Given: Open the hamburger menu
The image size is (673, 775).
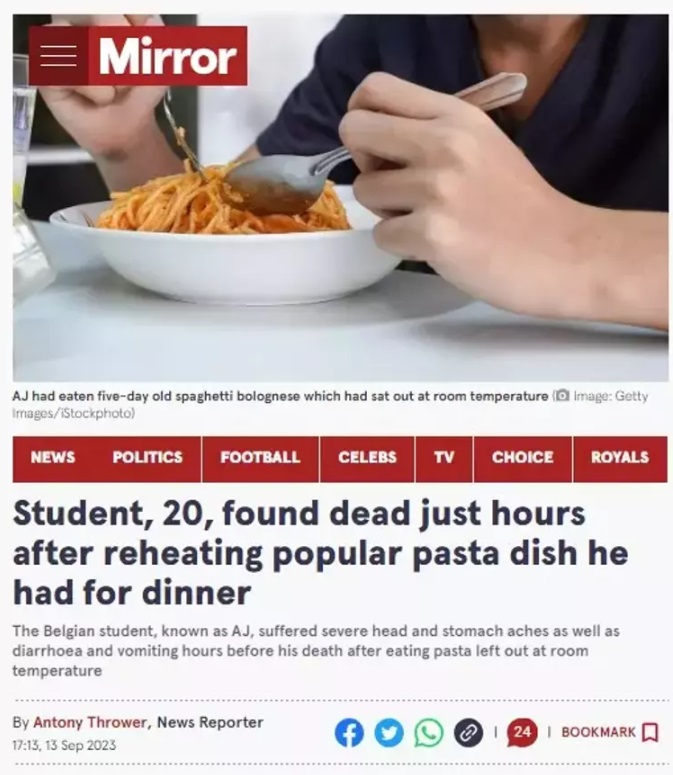Looking at the screenshot, I should pos(58,55).
